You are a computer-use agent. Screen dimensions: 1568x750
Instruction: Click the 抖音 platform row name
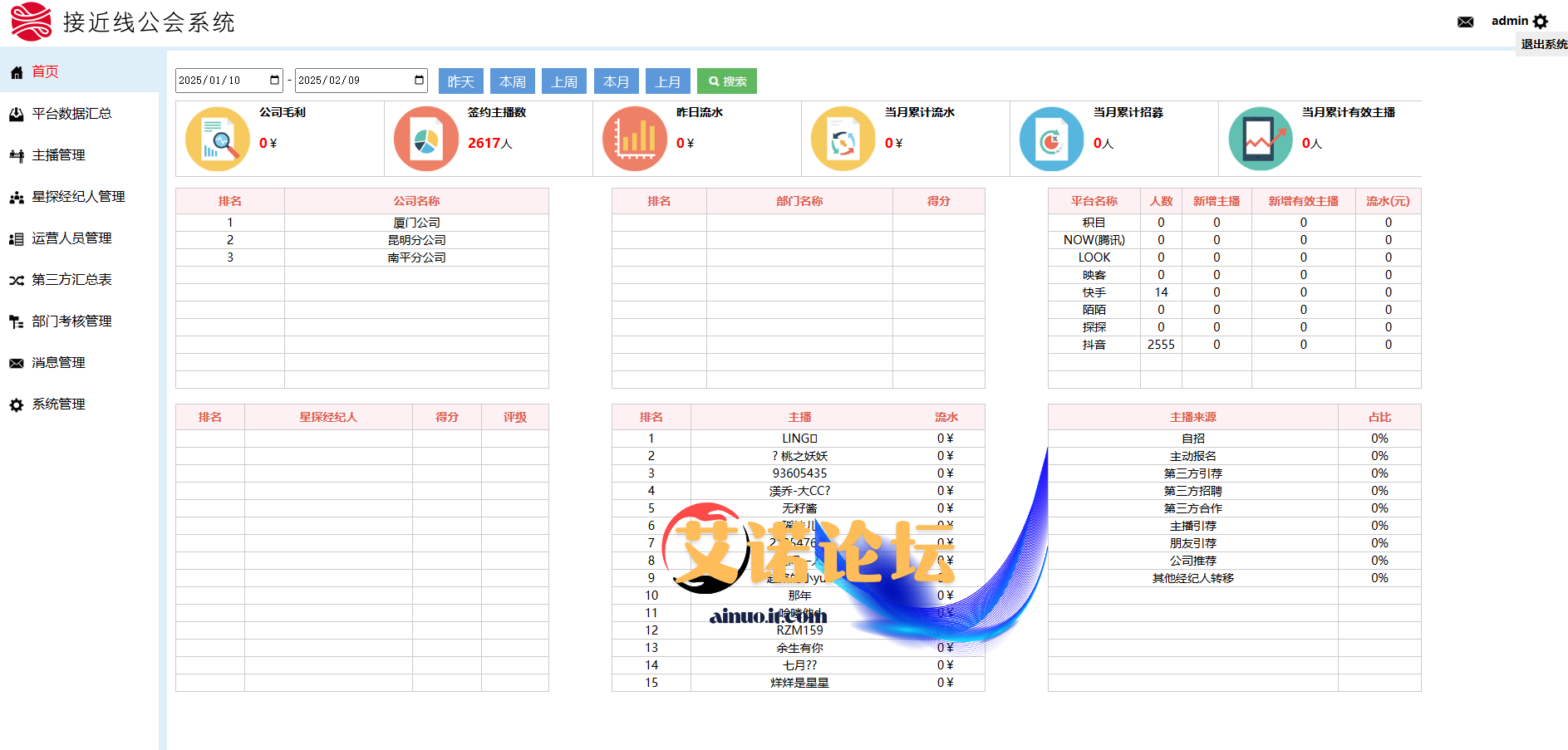[1094, 345]
